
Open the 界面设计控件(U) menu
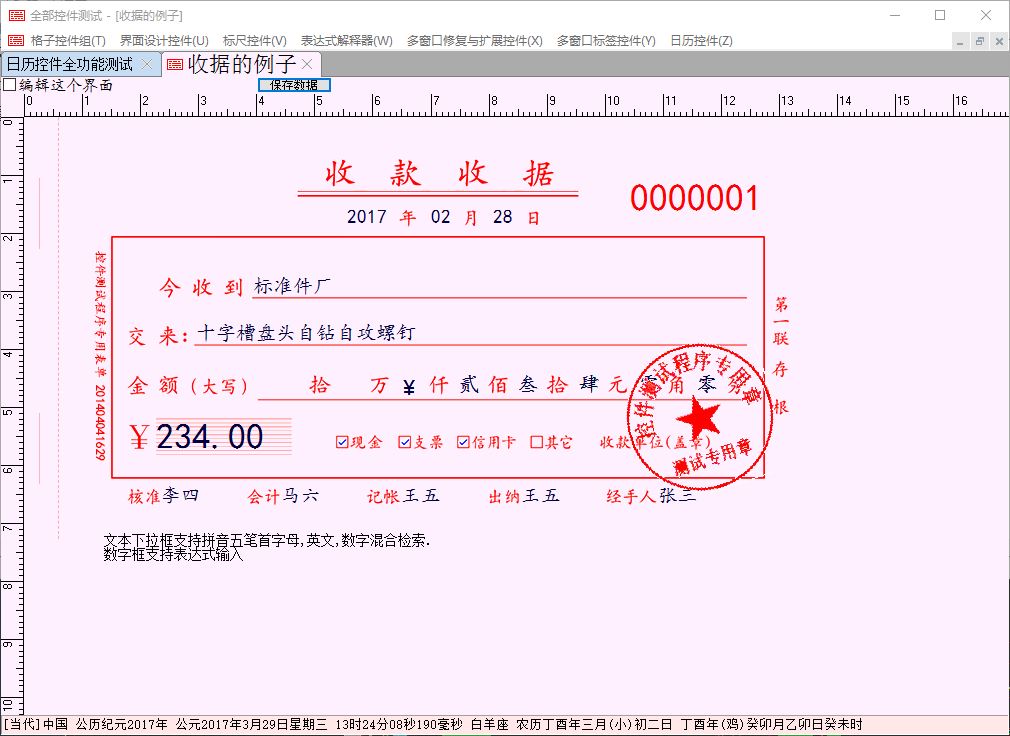click(x=164, y=41)
